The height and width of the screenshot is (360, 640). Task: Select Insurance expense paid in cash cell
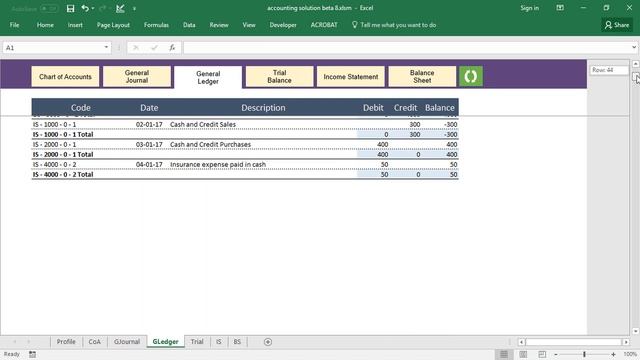[218, 164]
